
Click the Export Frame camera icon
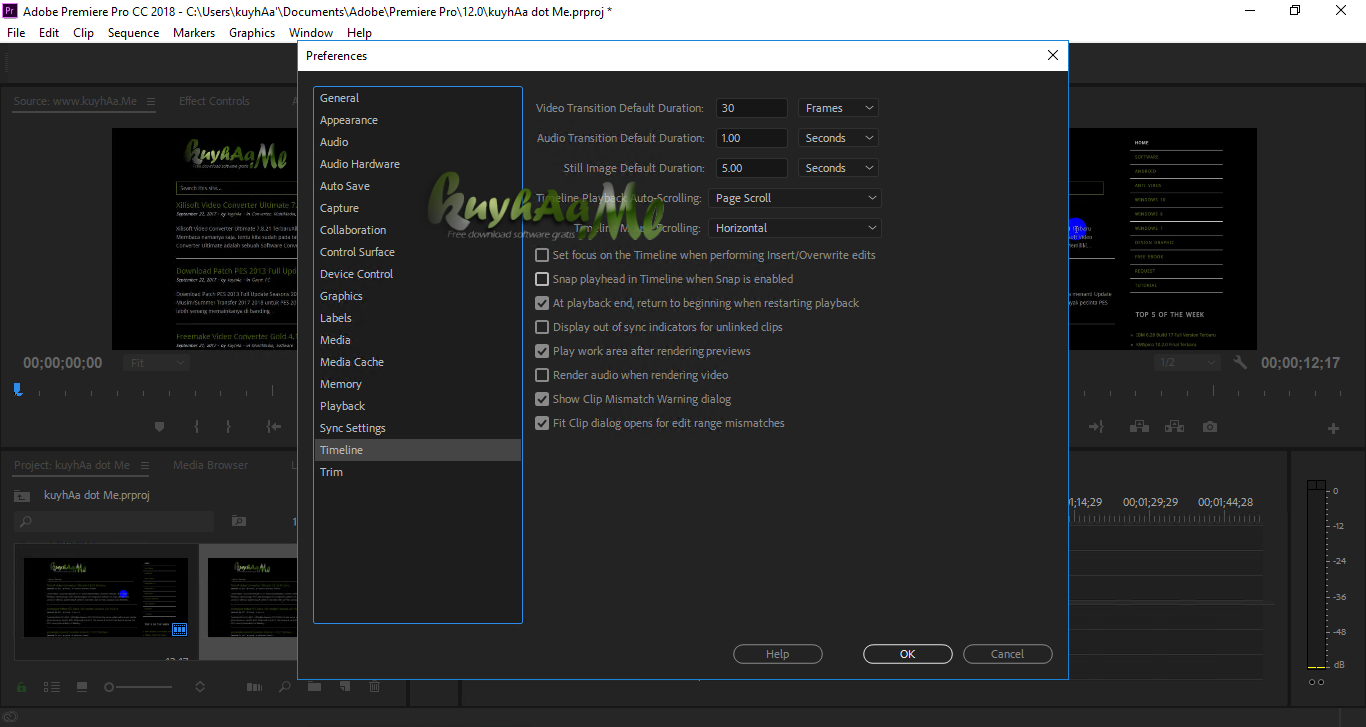1210,427
